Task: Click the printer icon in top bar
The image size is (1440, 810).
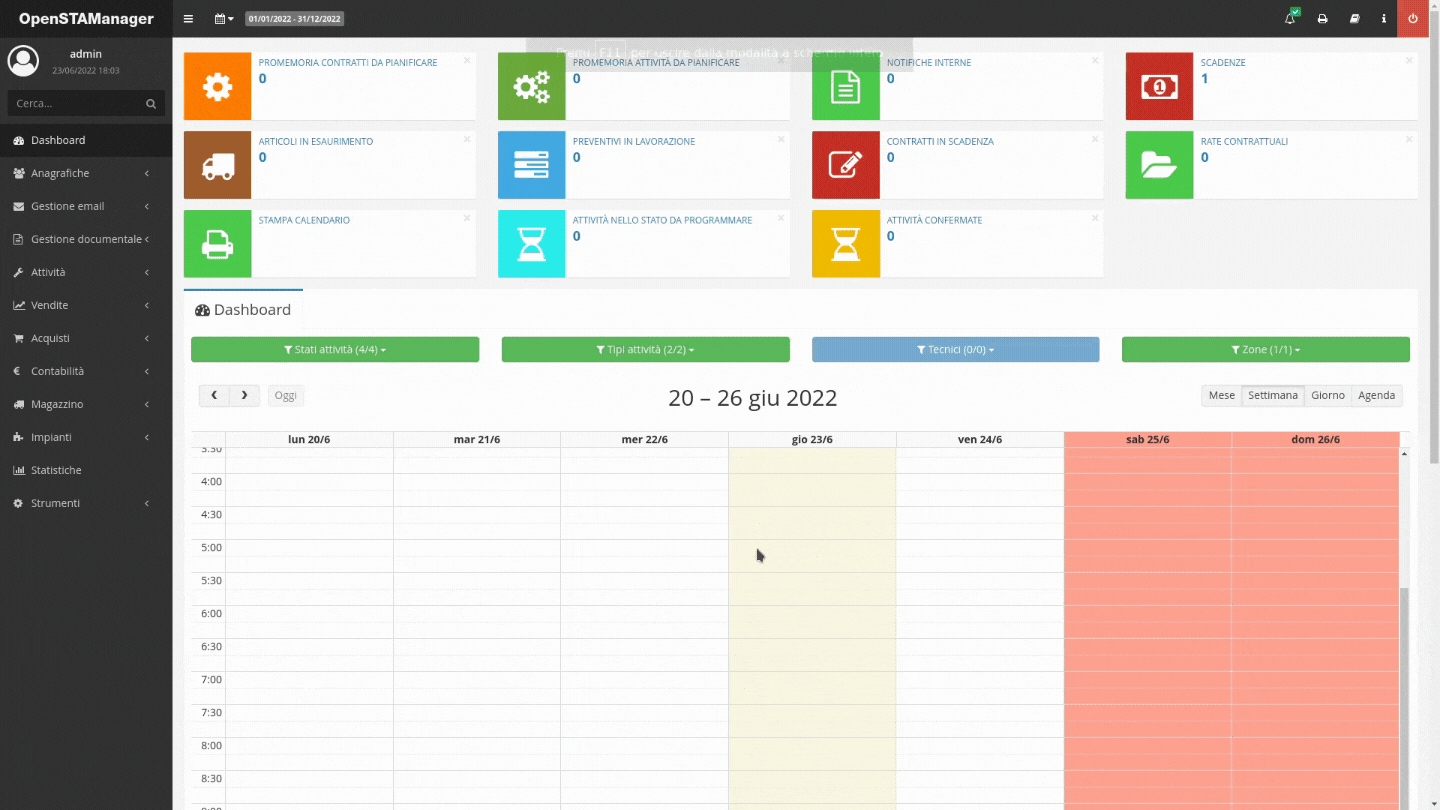Action: 1322,19
